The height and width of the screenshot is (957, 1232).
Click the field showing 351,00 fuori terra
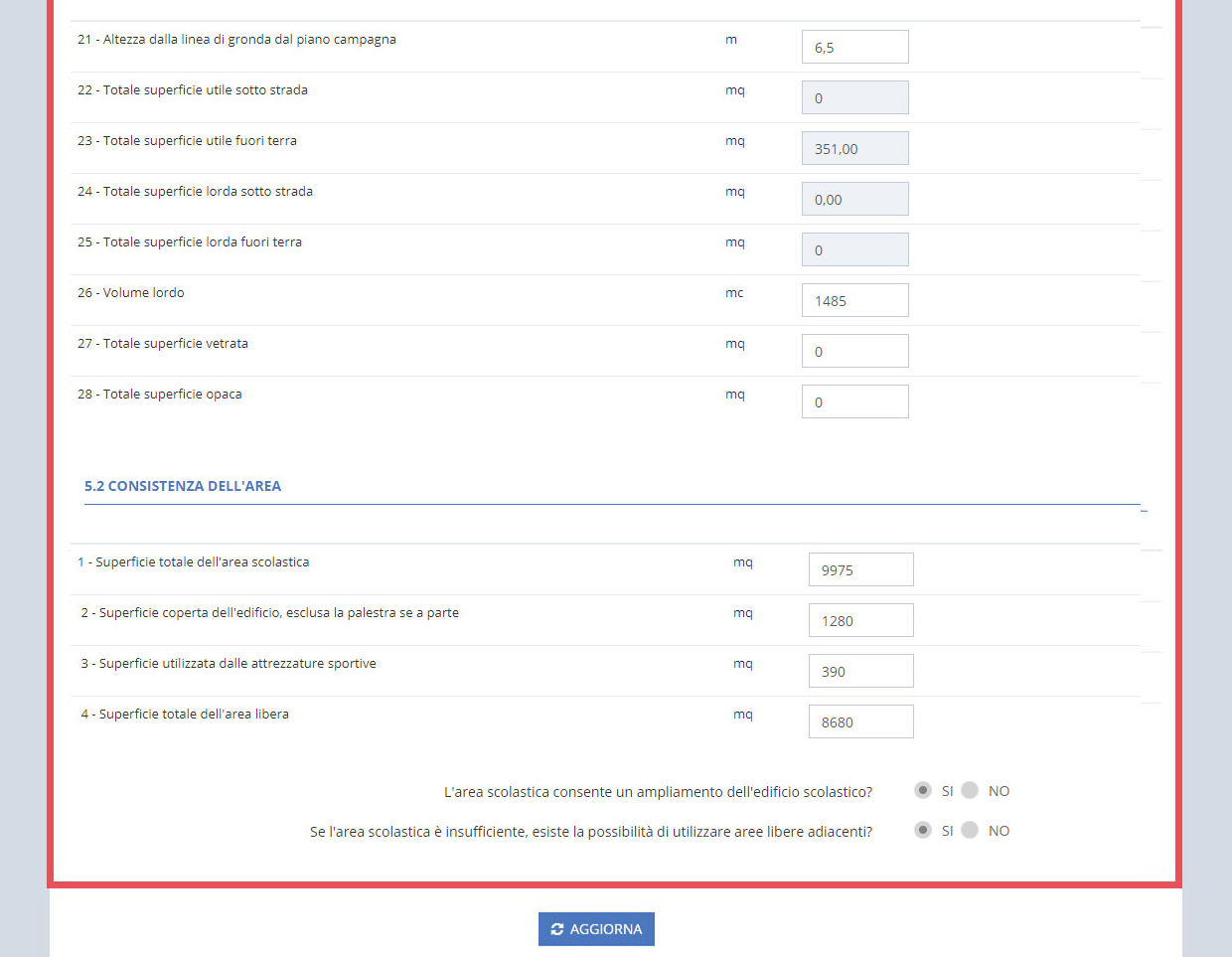[854, 147]
